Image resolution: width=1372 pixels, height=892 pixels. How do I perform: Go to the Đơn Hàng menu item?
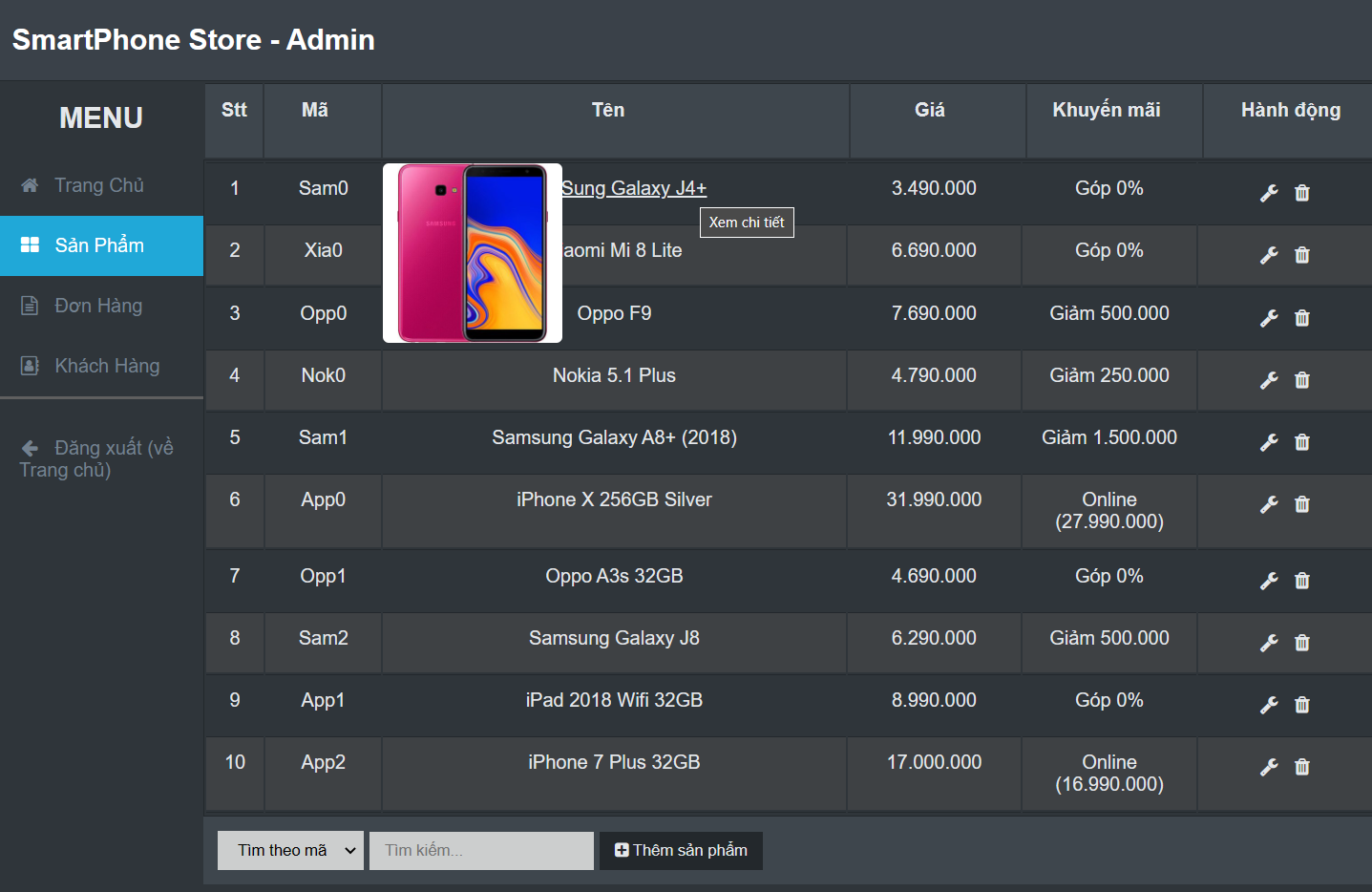coord(101,306)
